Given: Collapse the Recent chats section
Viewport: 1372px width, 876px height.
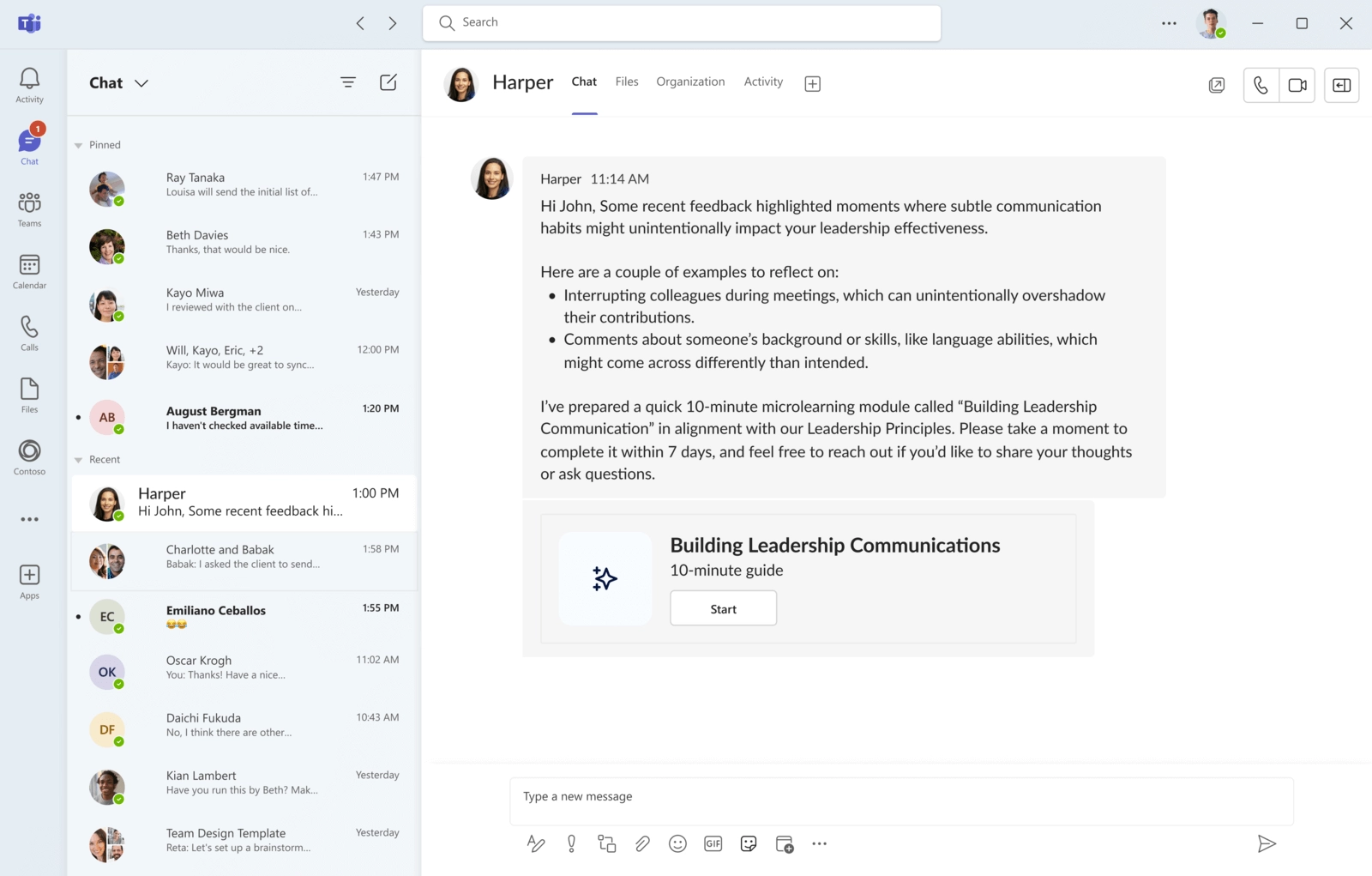Looking at the screenshot, I should 79,460.
